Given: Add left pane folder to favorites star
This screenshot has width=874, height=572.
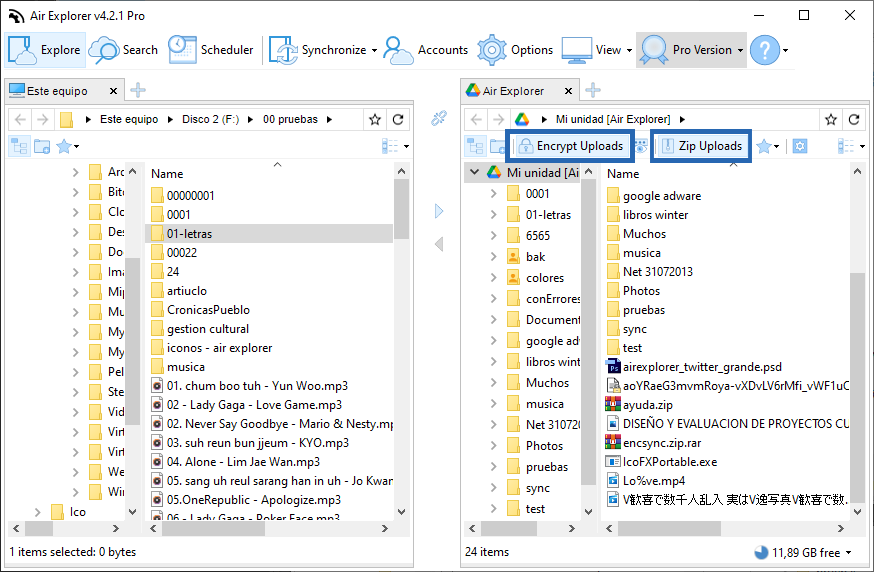Looking at the screenshot, I should (x=375, y=119).
